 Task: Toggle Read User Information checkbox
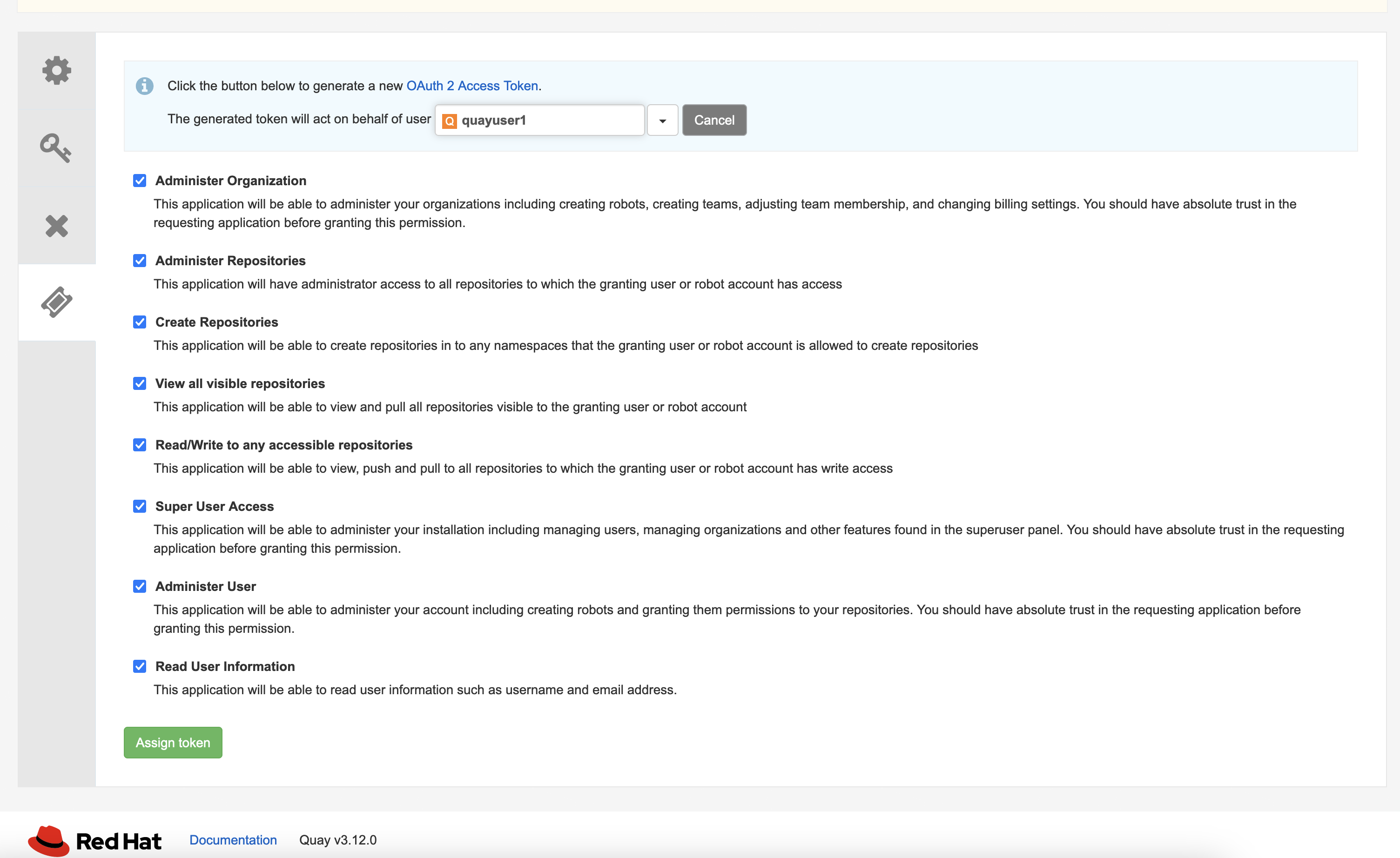[x=140, y=666]
